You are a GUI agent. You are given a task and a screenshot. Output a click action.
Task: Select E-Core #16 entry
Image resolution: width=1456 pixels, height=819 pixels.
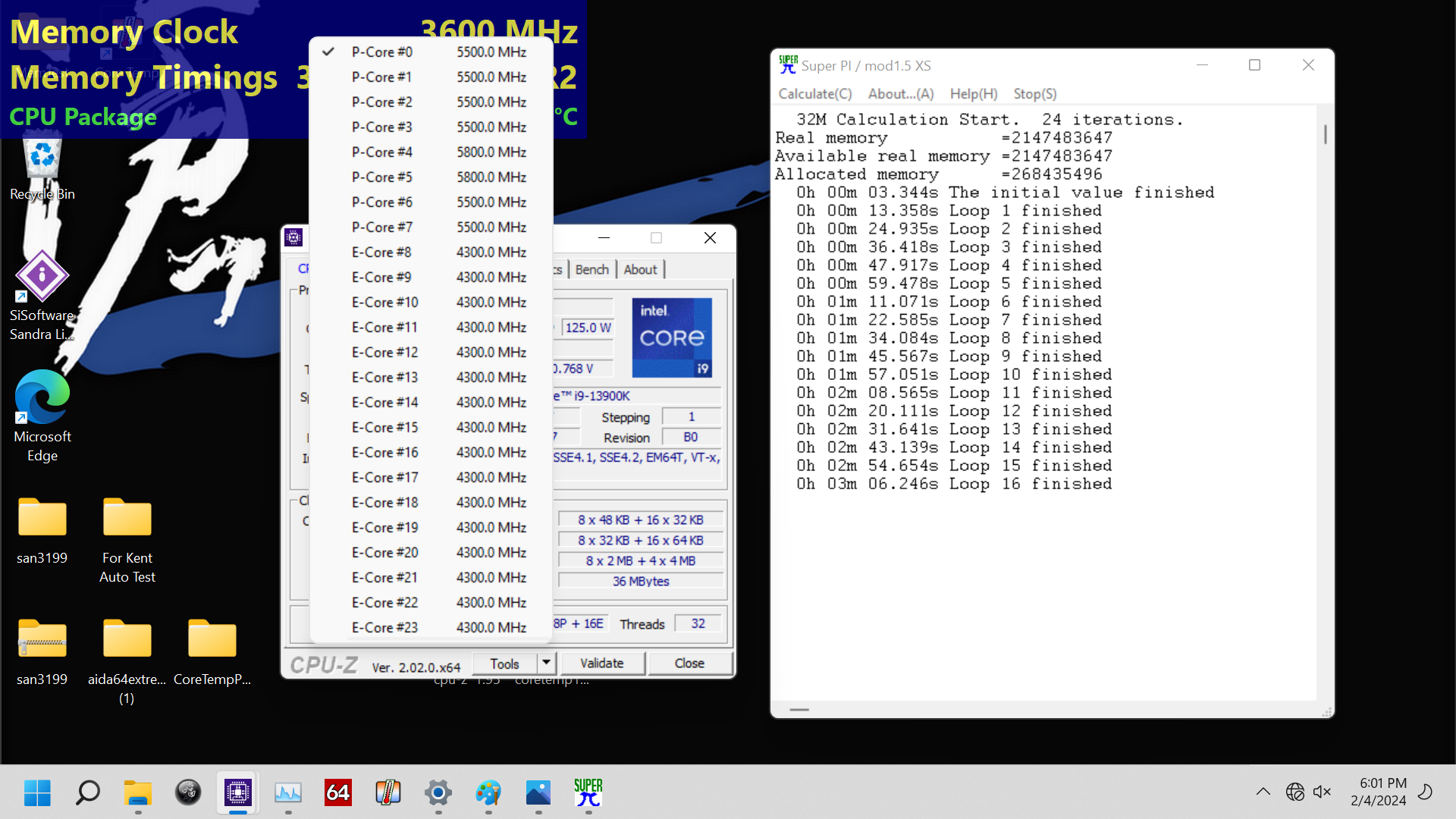pyautogui.click(x=431, y=452)
